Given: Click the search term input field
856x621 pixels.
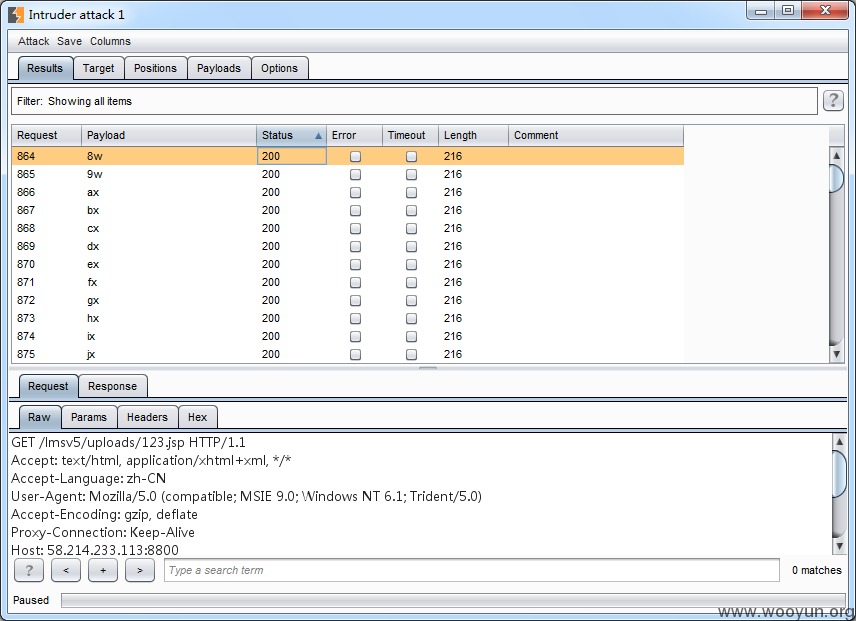Looking at the screenshot, I should click(472, 570).
